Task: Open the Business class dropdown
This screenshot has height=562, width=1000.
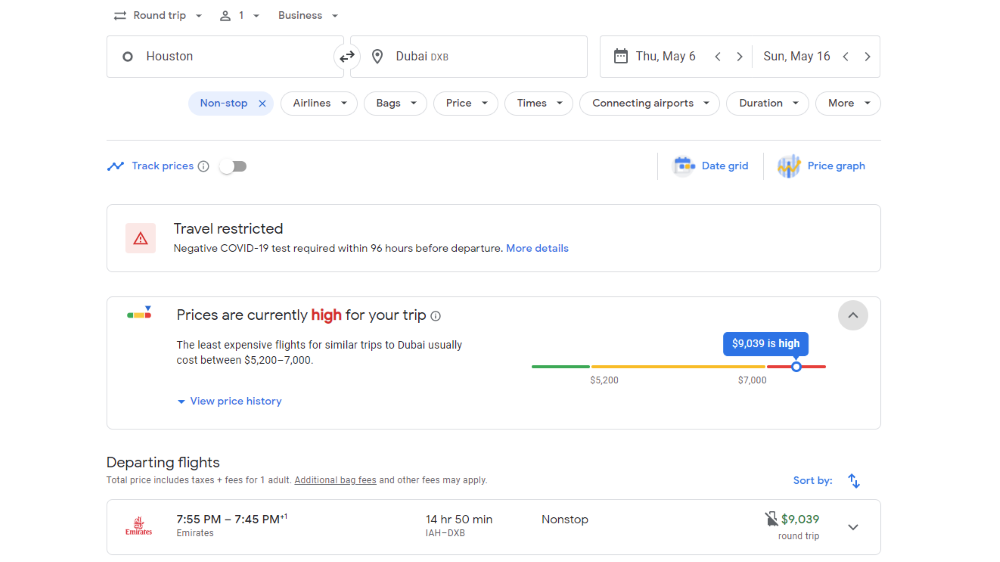Action: 308,16
